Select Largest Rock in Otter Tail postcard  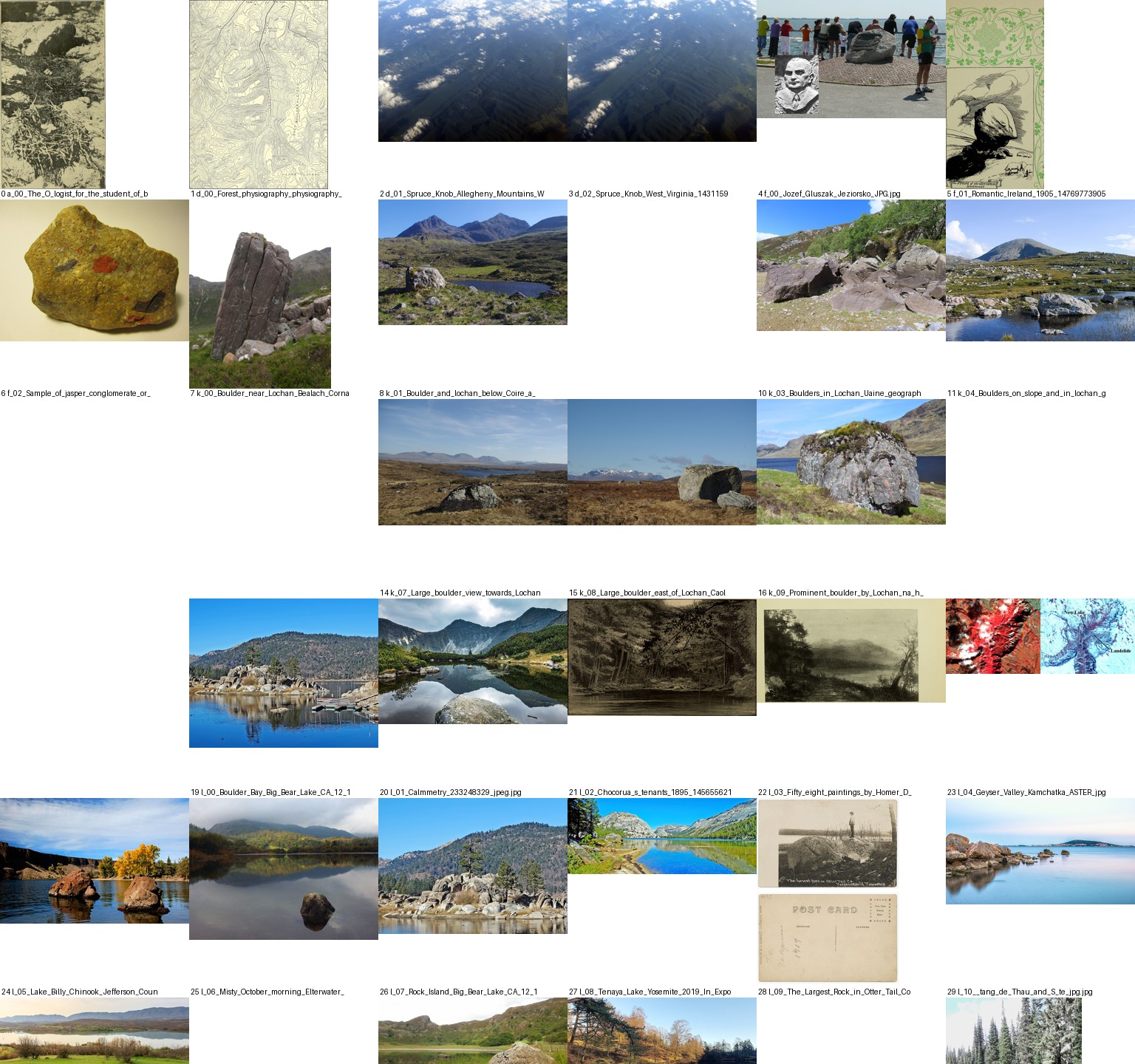(828, 890)
